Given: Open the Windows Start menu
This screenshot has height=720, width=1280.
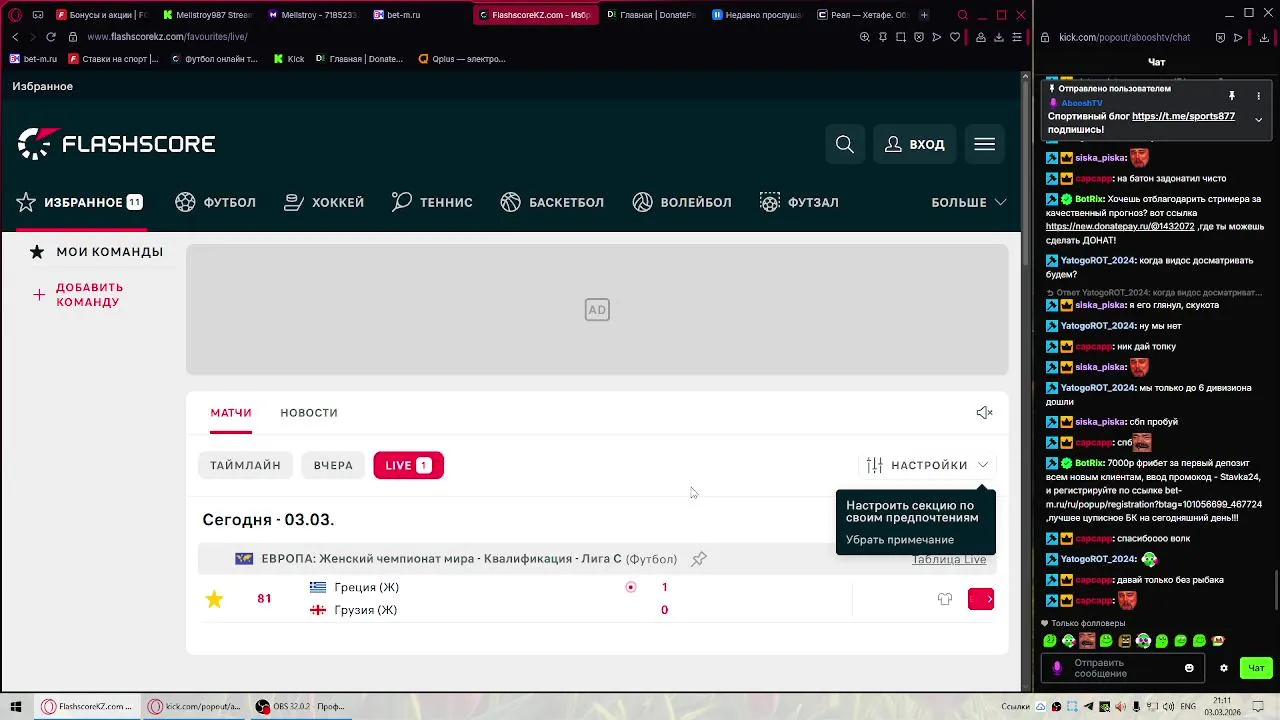Looking at the screenshot, I should click(16, 706).
